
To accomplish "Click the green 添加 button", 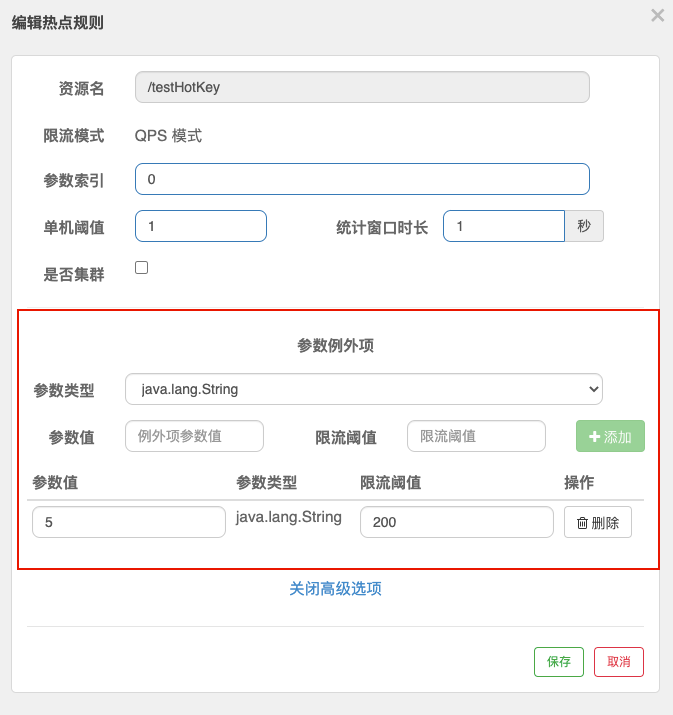I will tap(610, 436).
